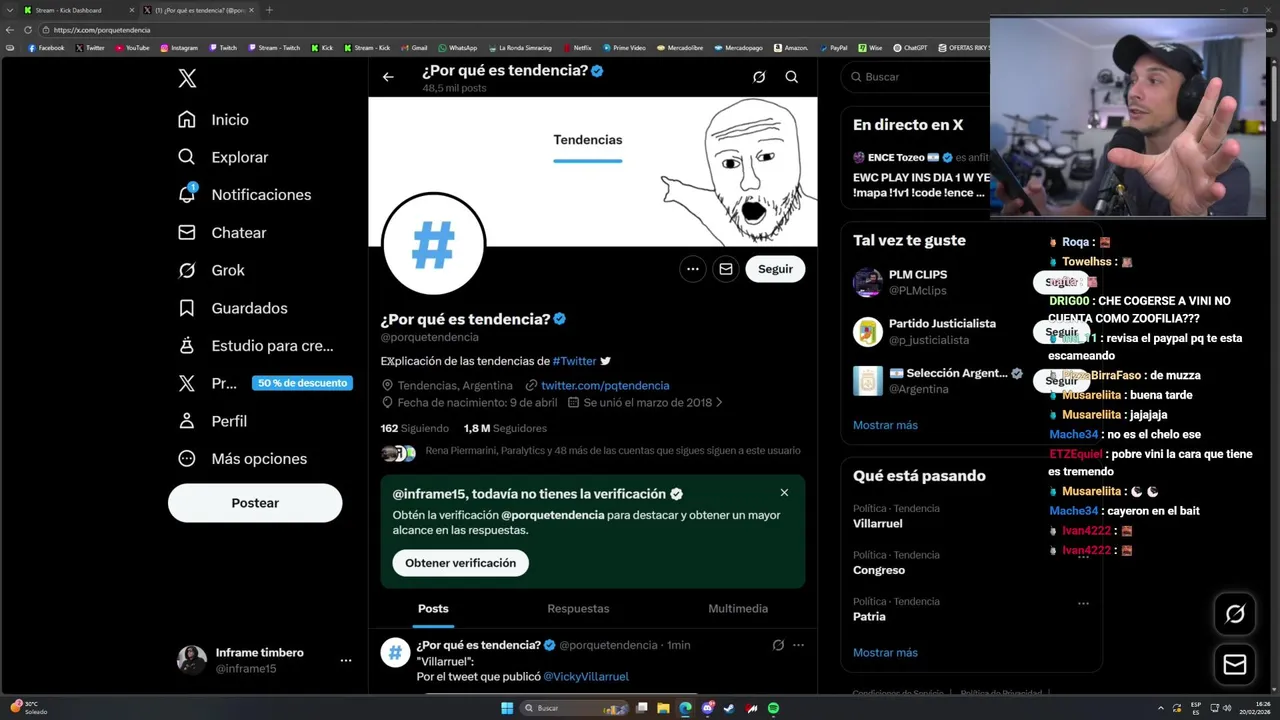Open ChatGPT bookmark in bookmarks bar
The width and height of the screenshot is (1280, 720).
(910, 48)
